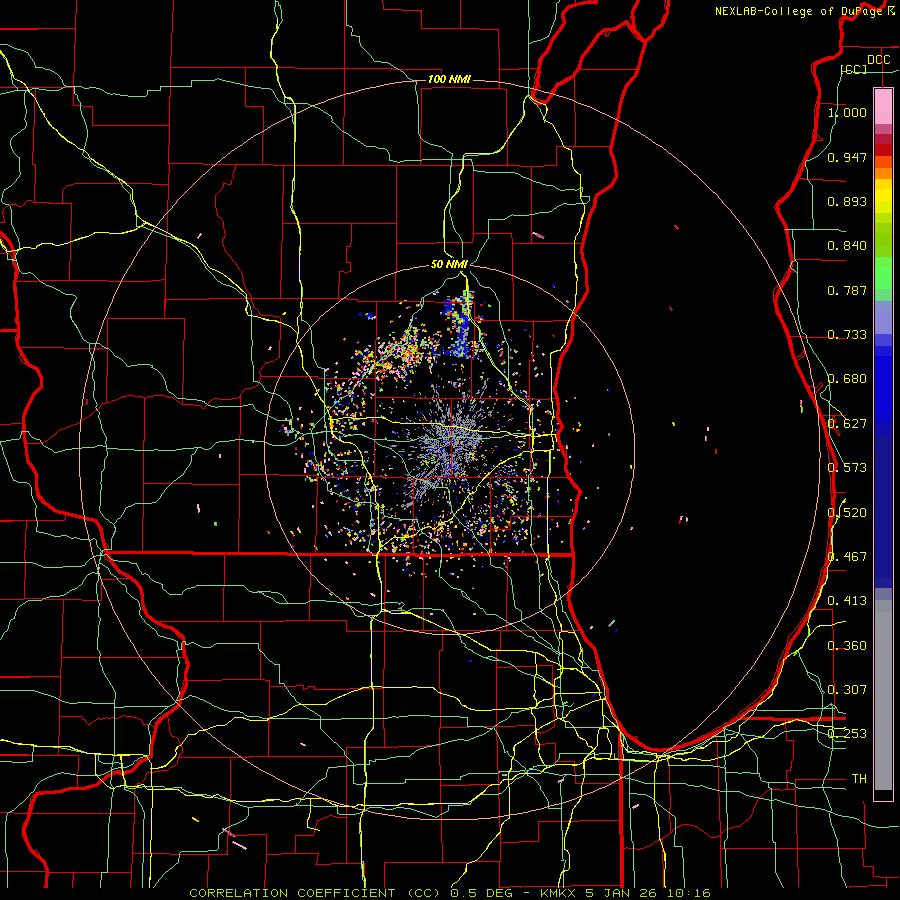Click the 0.840 legend value

tap(847, 246)
